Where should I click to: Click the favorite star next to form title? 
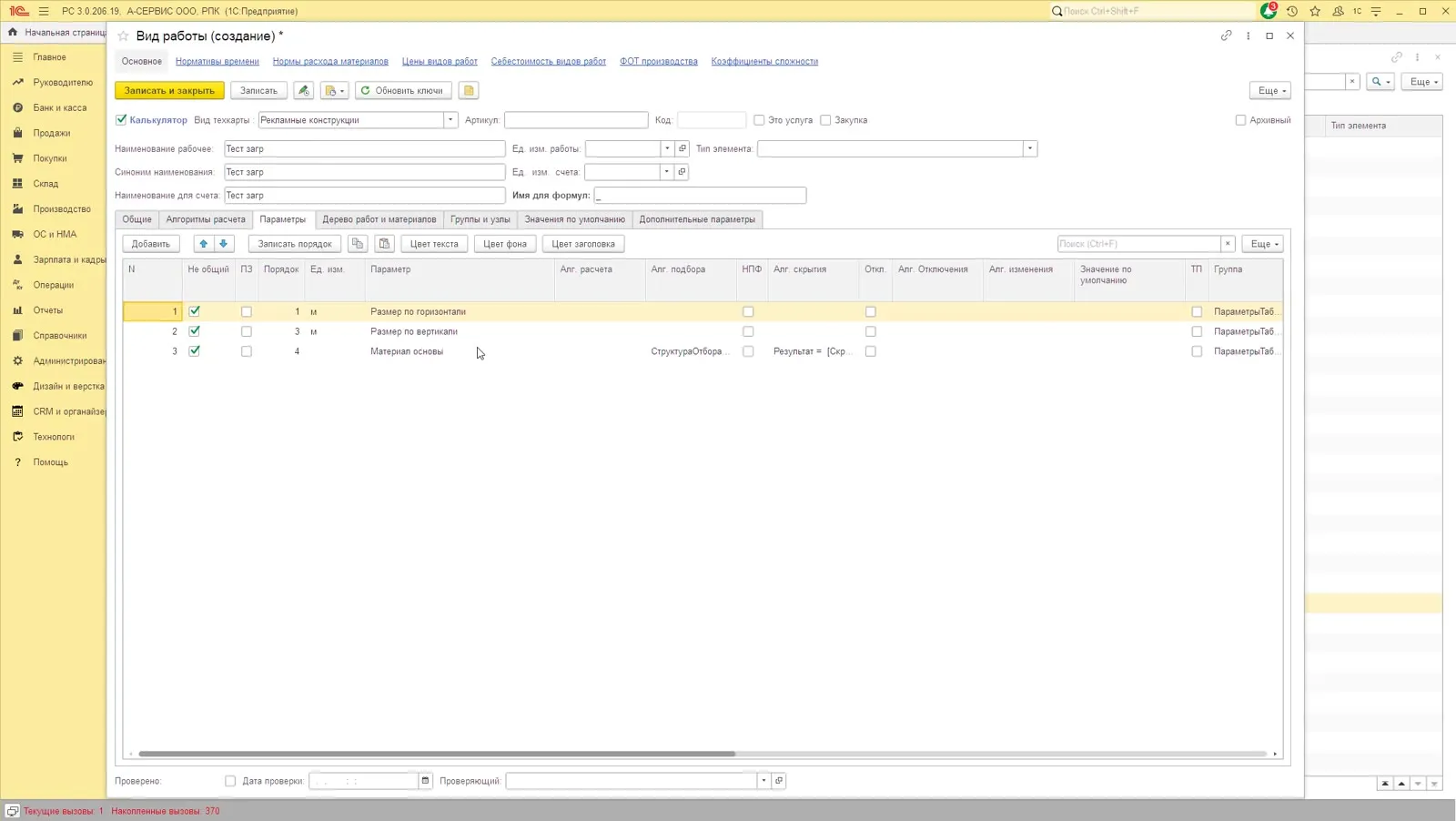123,36
